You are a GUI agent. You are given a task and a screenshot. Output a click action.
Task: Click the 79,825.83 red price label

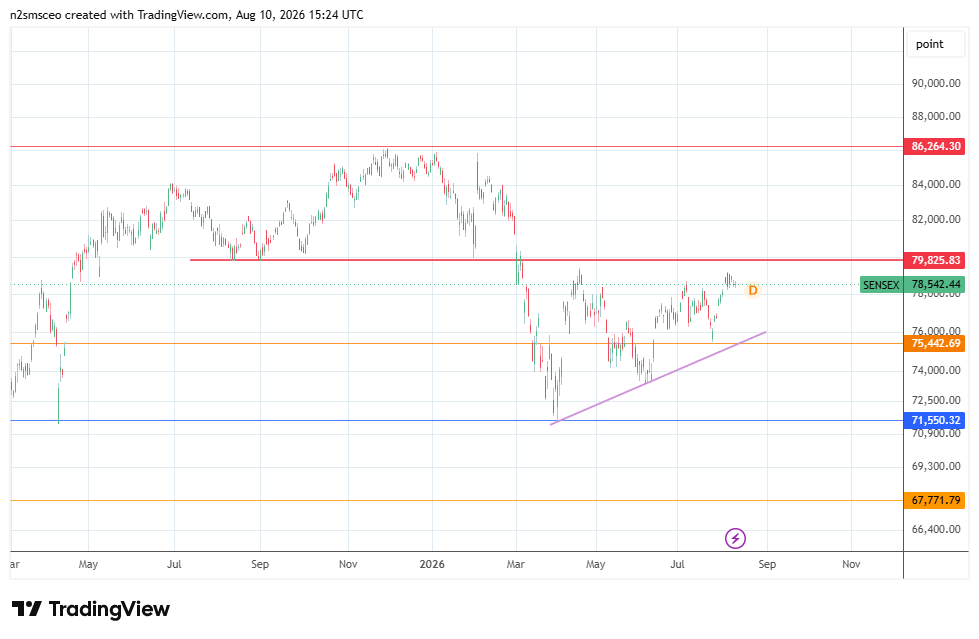coord(935,260)
